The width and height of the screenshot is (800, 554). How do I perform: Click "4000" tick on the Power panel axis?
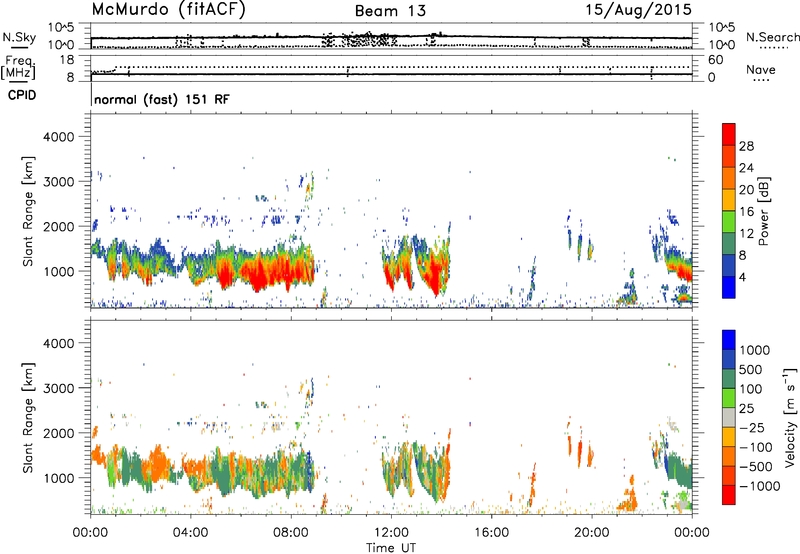(x=58, y=137)
